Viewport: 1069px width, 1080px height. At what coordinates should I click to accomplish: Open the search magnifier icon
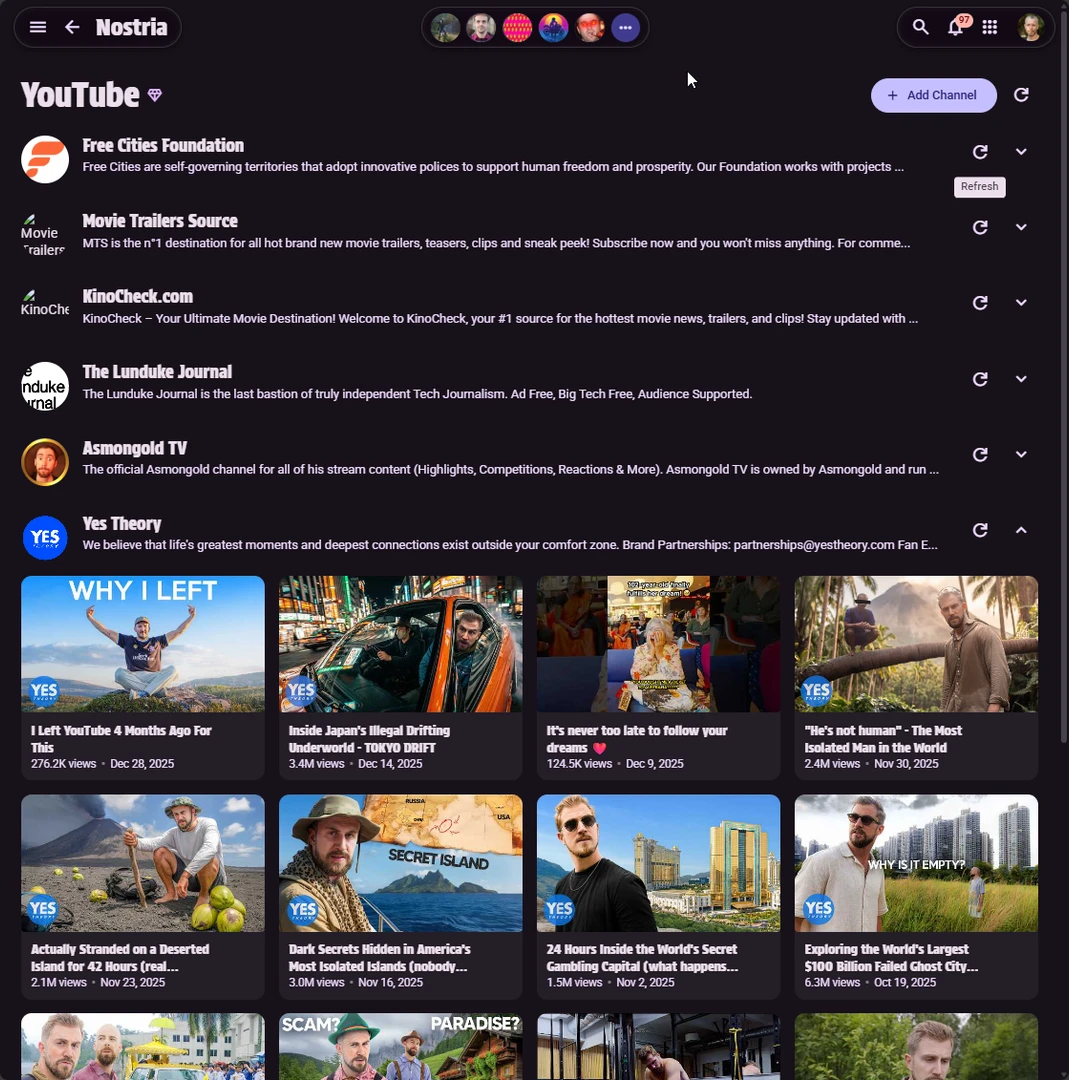920,27
